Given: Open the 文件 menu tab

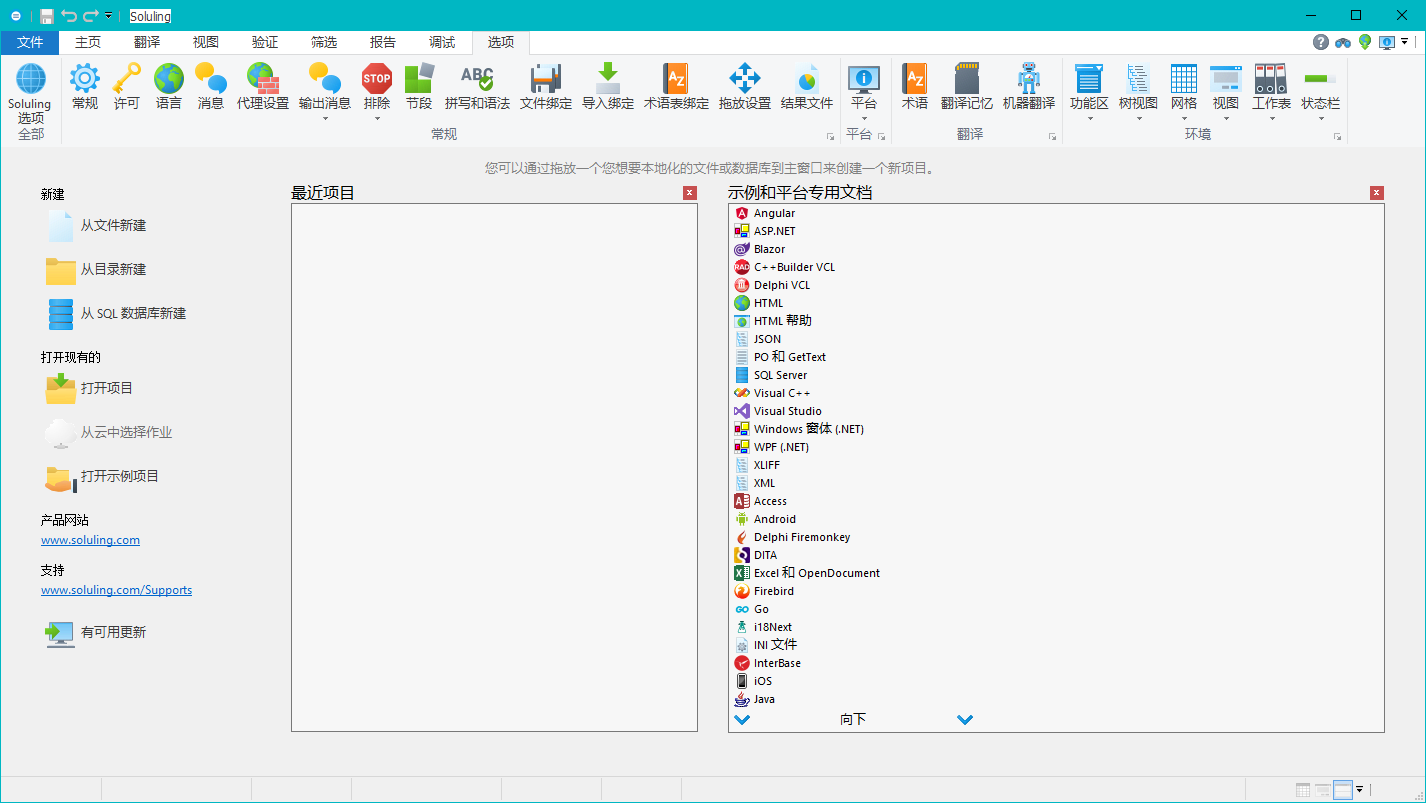Looking at the screenshot, I should pos(30,42).
